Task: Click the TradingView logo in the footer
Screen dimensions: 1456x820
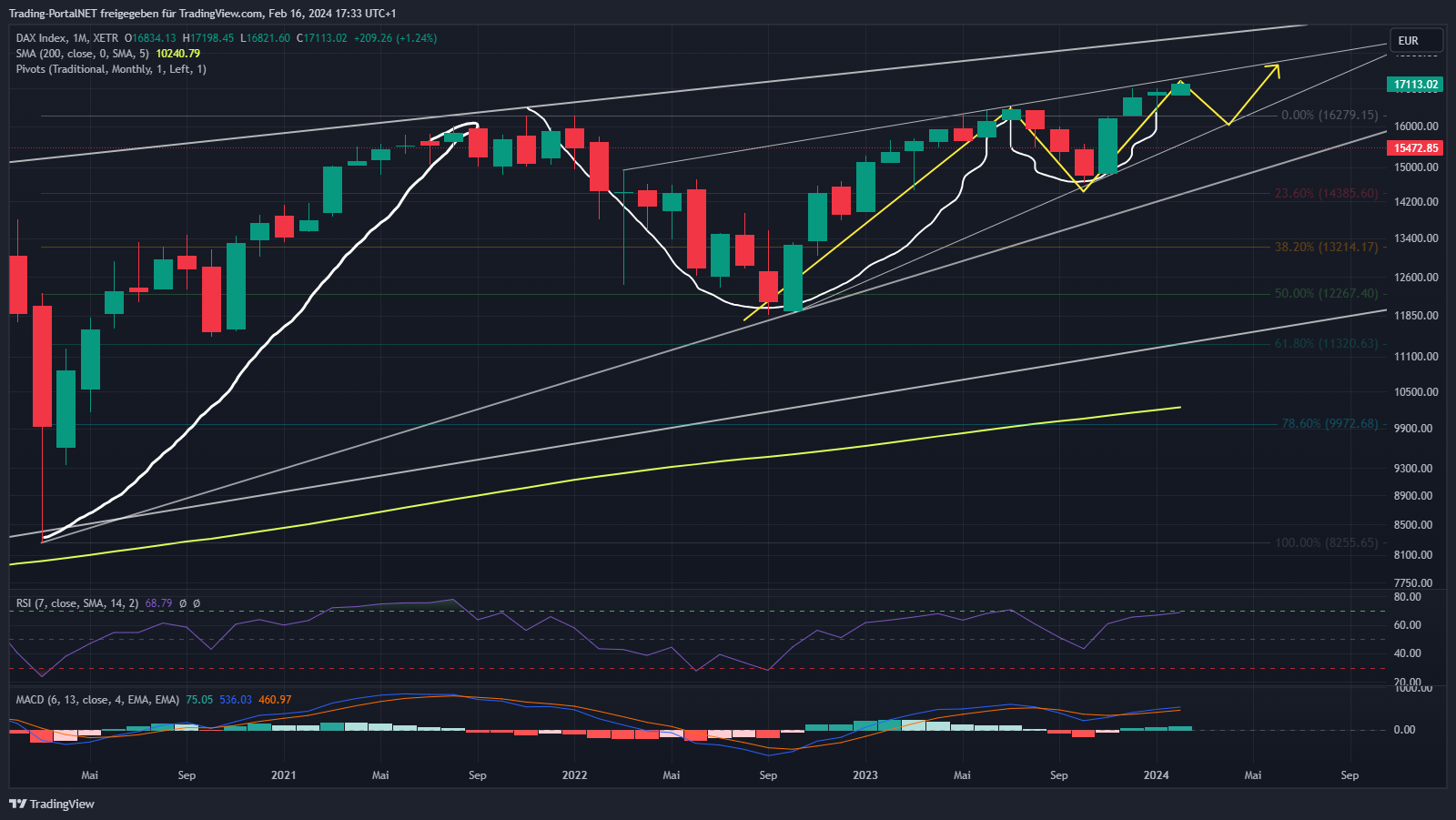Action: [x=52, y=804]
